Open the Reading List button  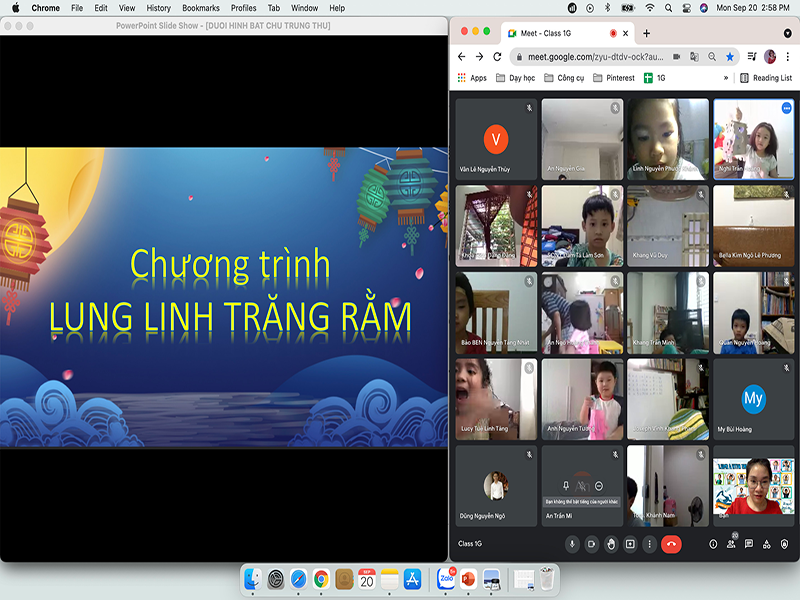click(766, 78)
